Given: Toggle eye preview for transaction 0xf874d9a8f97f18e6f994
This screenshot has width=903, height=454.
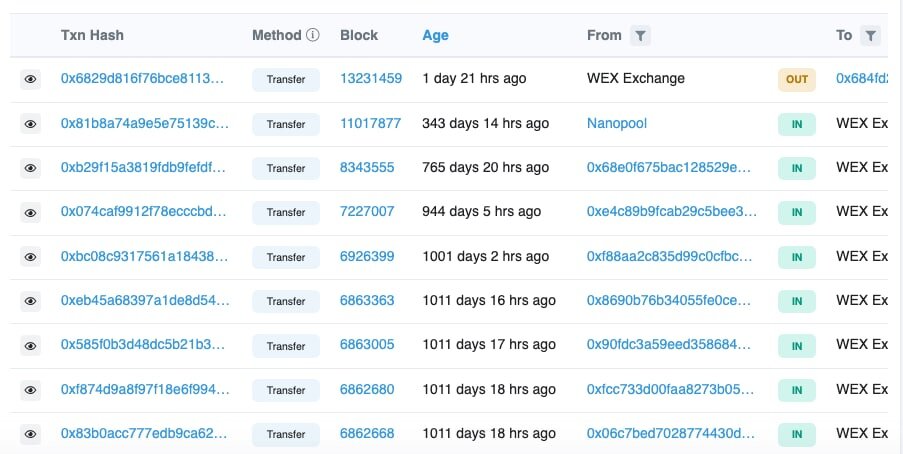Looking at the screenshot, I should 30,390.
